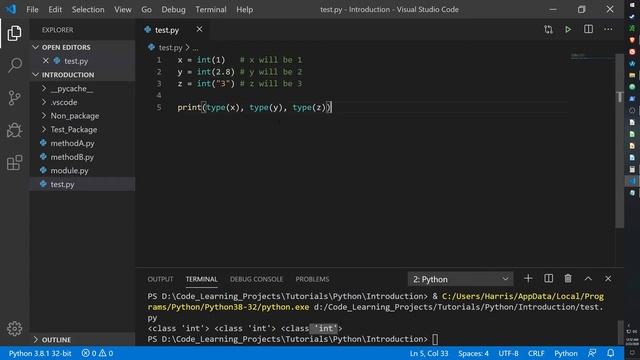Open the Explorer view in activity bar
The image size is (640, 360).
pos(14,33)
